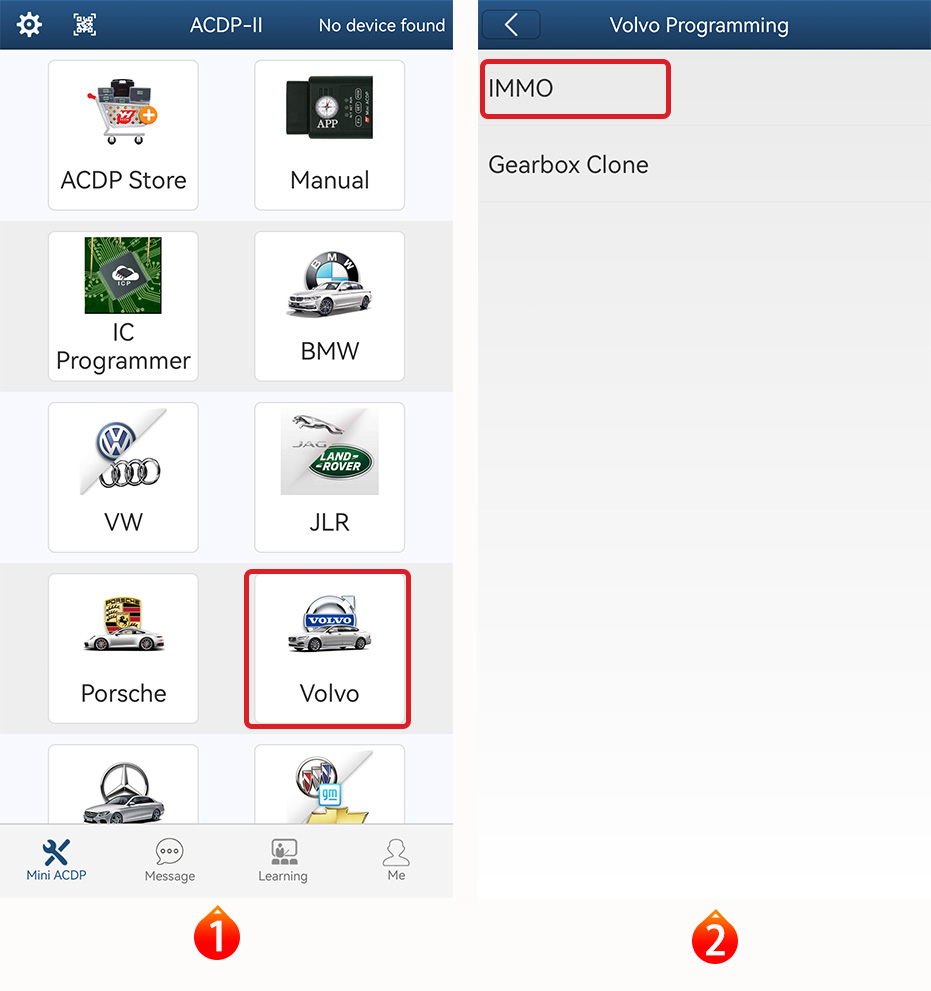
Task: Switch to the Message tab
Action: (x=169, y=860)
